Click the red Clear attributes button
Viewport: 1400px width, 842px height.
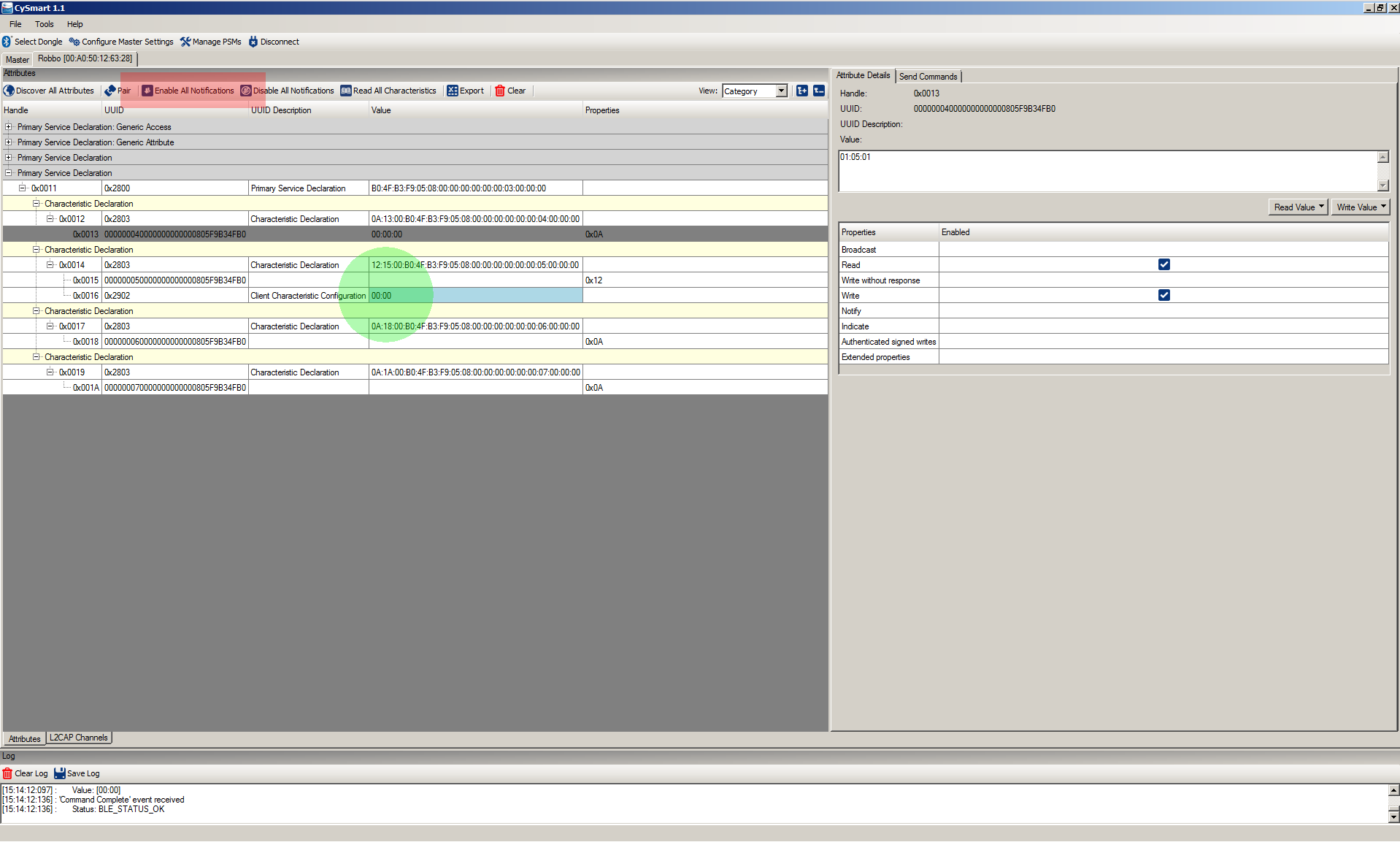point(510,91)
